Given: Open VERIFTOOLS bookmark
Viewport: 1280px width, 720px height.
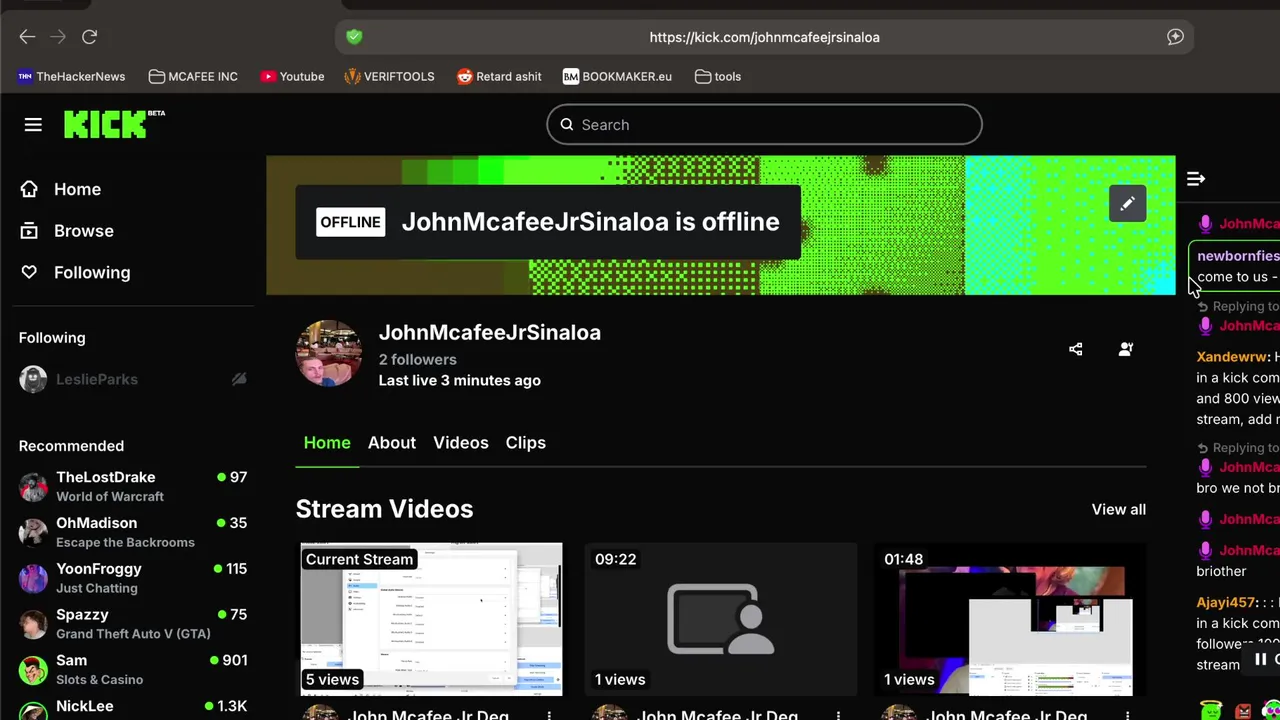Looking at the screenshot, I should pos(389,76).
